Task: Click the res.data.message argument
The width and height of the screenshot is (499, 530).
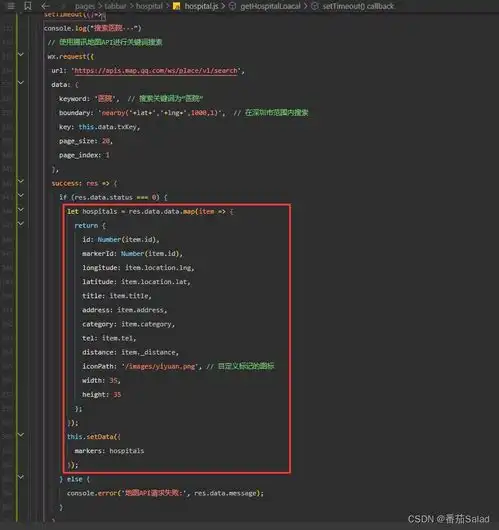Action: pos(225,493)
